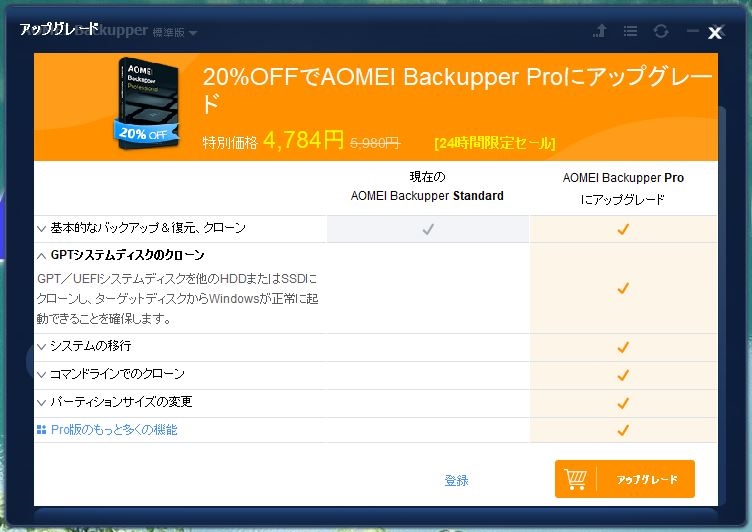This screenshot has width=752, height=532.
Task: Click the 特別価格 label
Action: (x=230, y=142)
